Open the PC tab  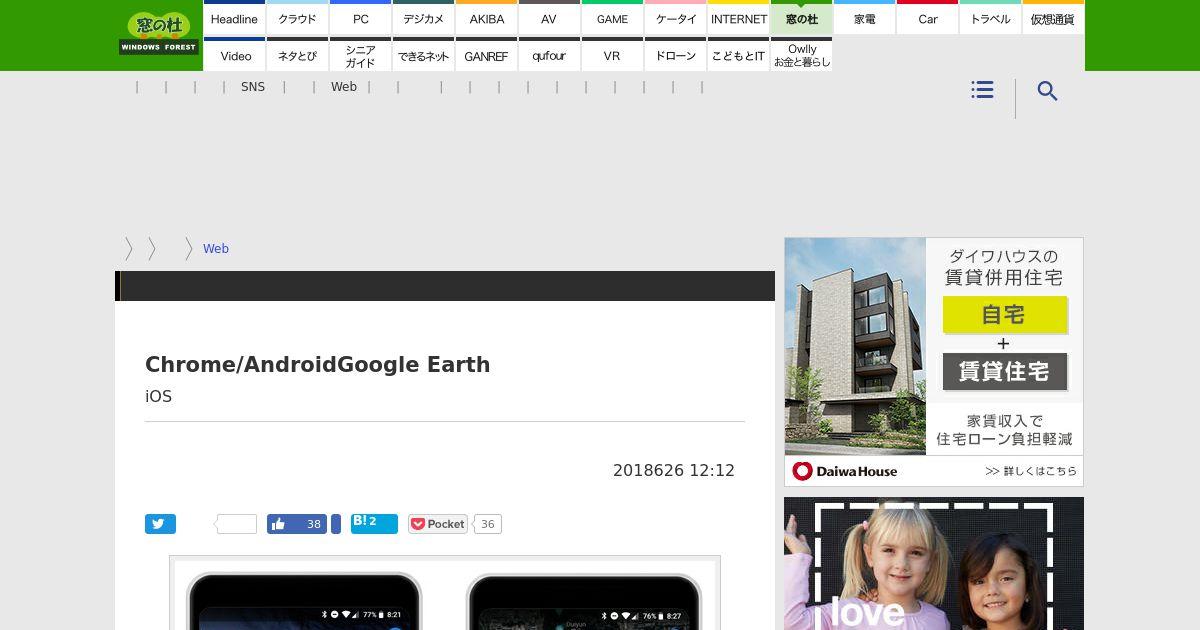tap(361, 19)
